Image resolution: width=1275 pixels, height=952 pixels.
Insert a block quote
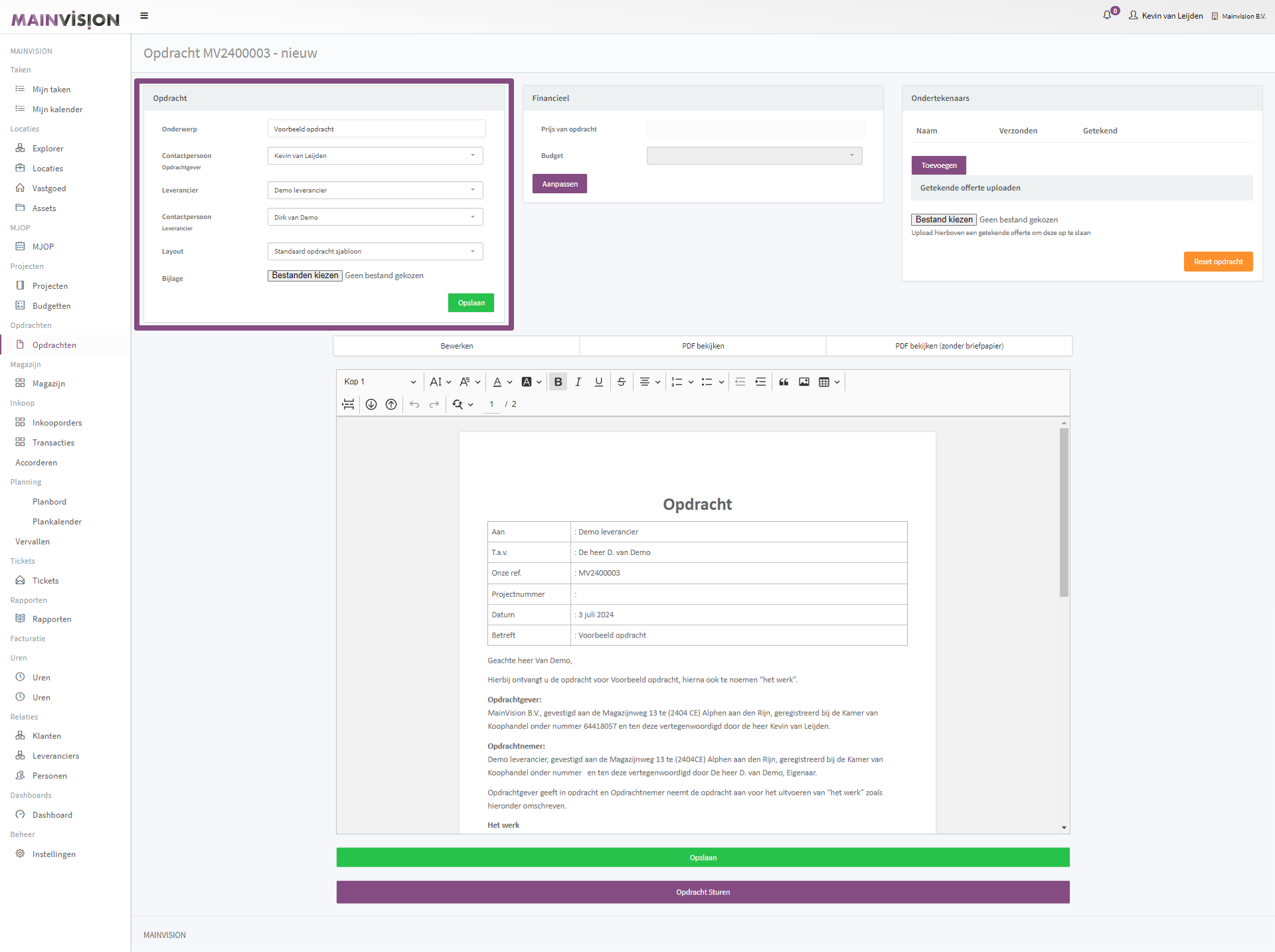coord(784,382)
